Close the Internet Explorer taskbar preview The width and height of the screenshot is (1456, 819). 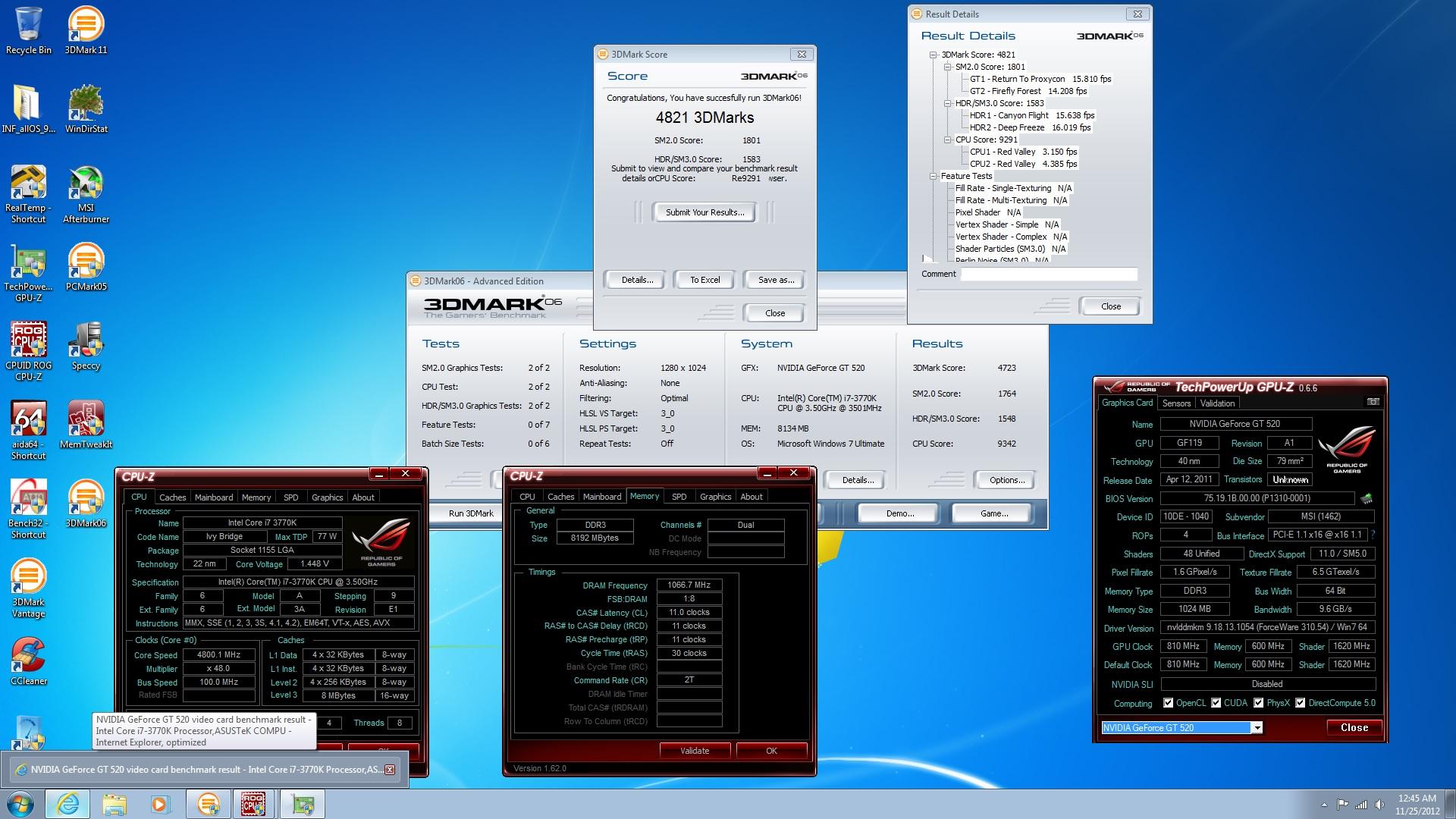[390, 770]
